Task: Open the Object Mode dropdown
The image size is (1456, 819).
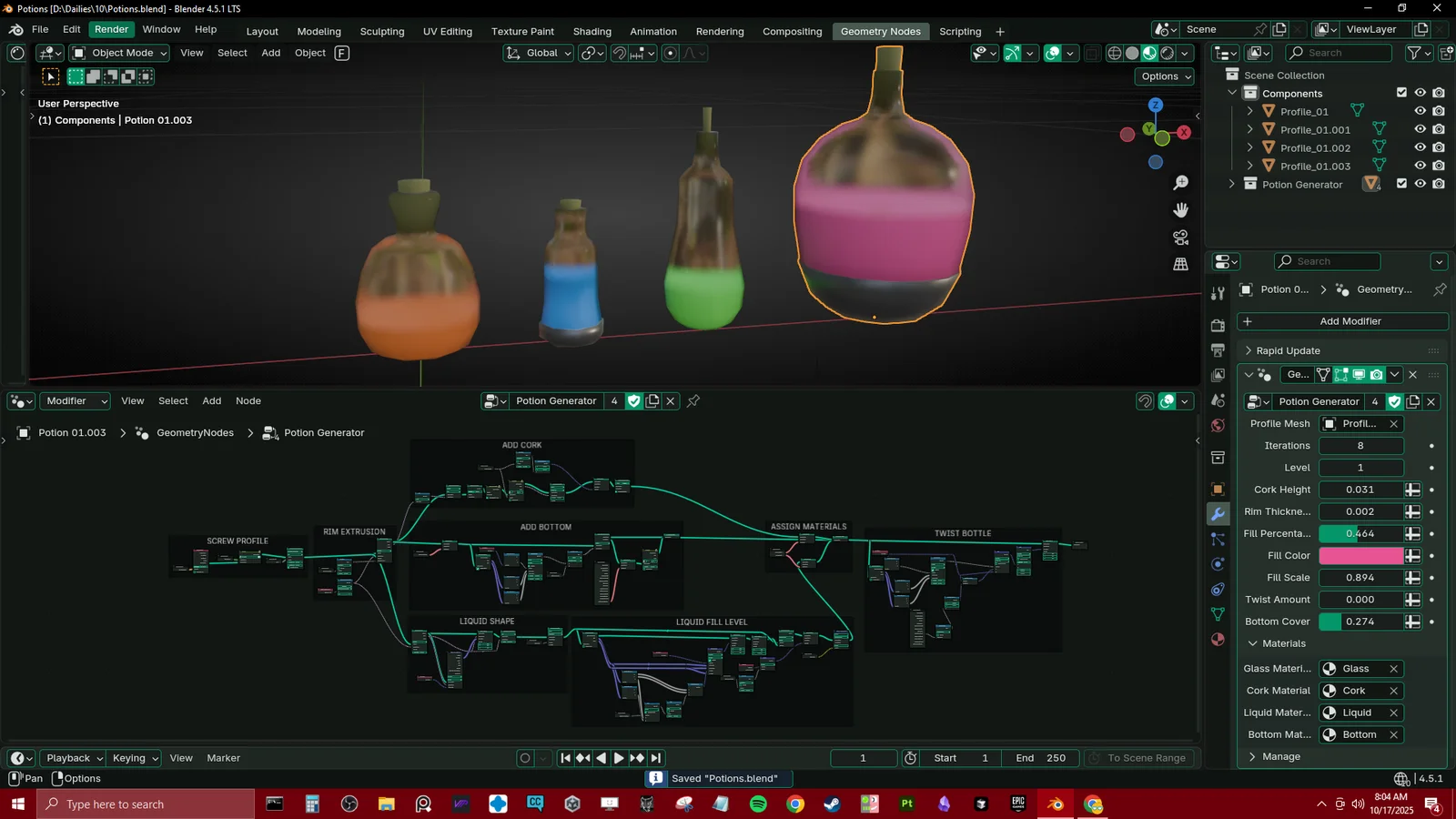Action: pos(120,53)
